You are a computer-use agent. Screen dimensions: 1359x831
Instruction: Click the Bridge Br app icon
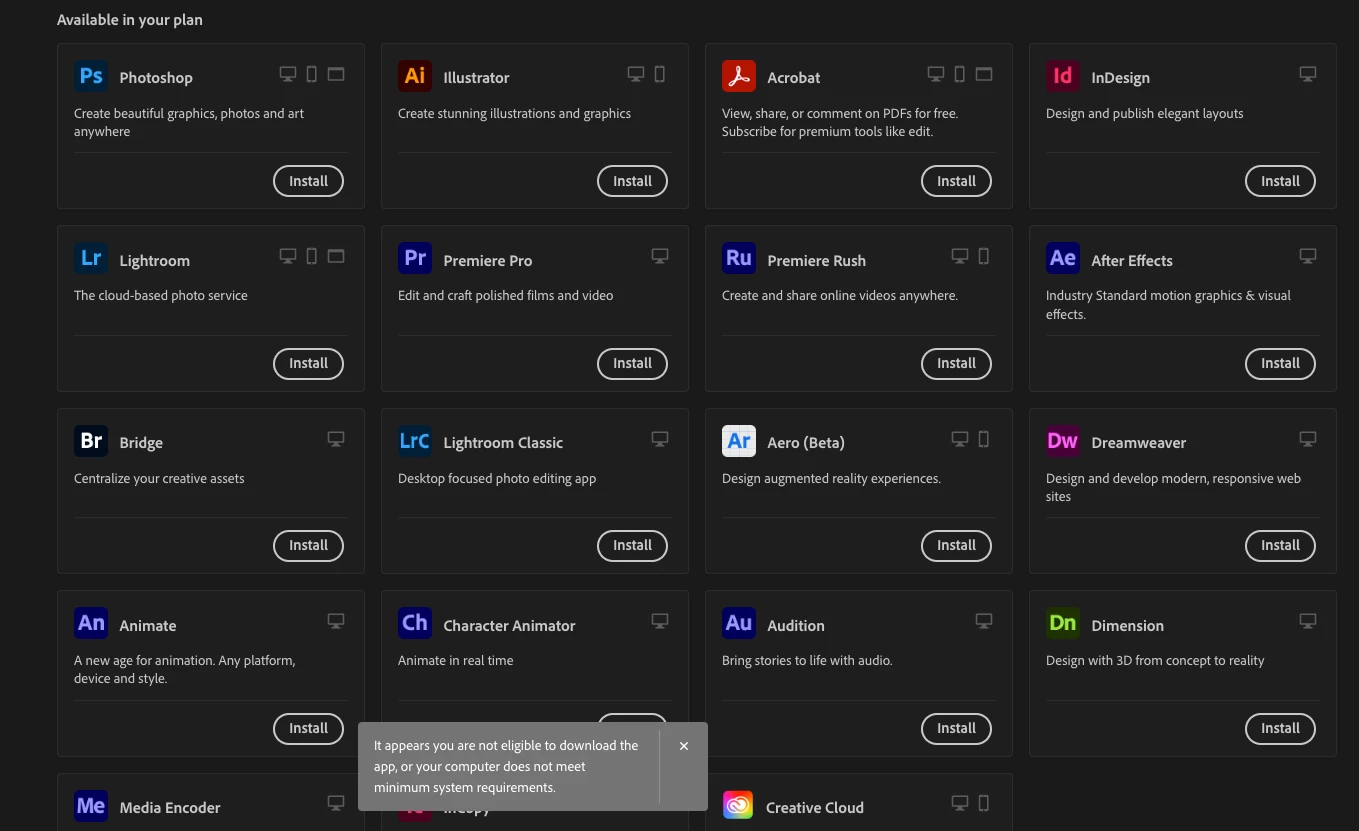click(91, 441)
